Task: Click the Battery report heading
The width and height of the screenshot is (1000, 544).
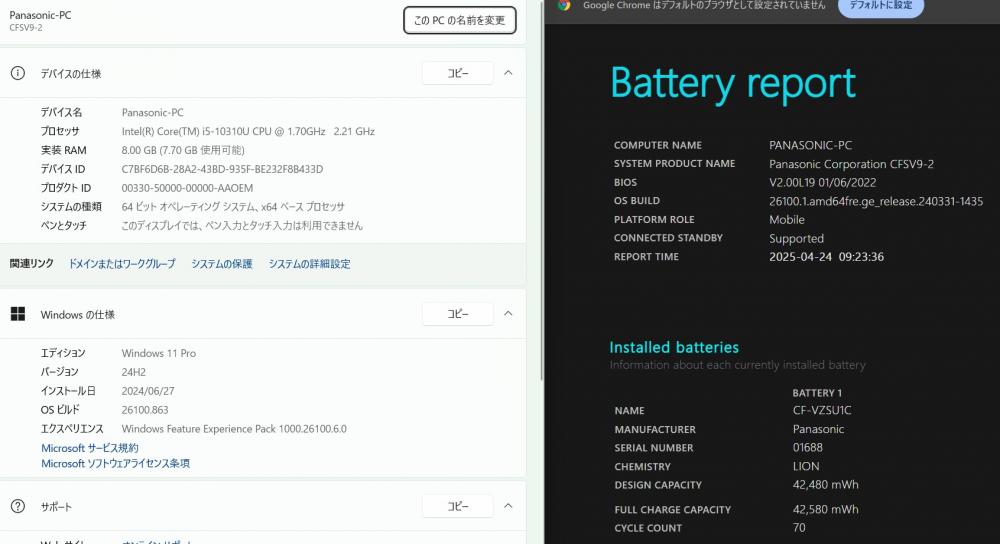Action: coord(733,84)
